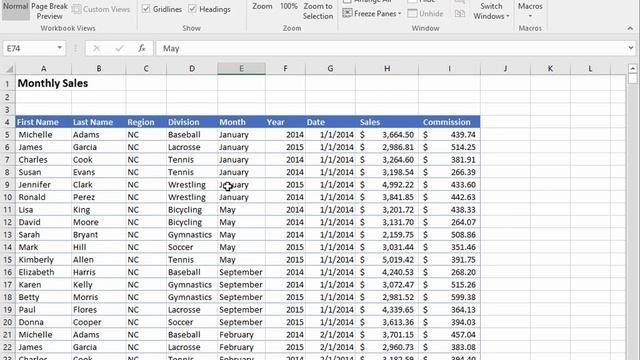640x360 pixels.
Task: Select column K header
Action: (550, 69)
